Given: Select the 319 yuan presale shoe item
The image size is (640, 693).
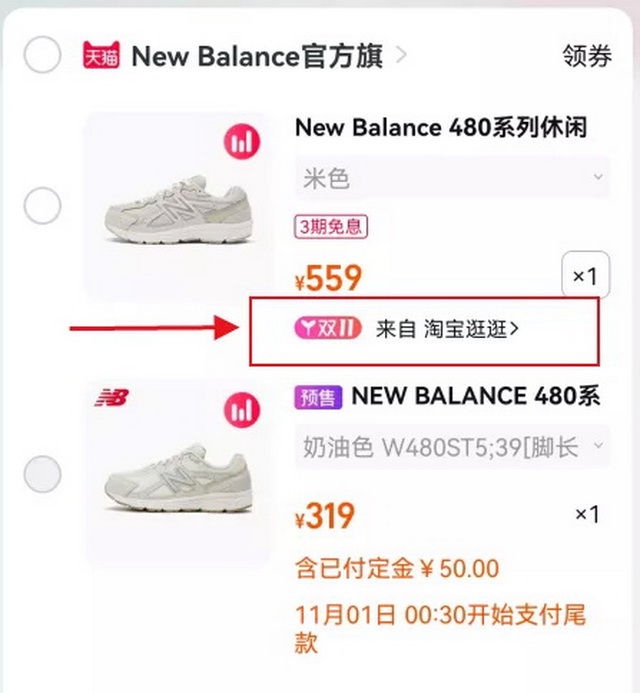Looking at the screenshot, I should [x=42, y=473].
